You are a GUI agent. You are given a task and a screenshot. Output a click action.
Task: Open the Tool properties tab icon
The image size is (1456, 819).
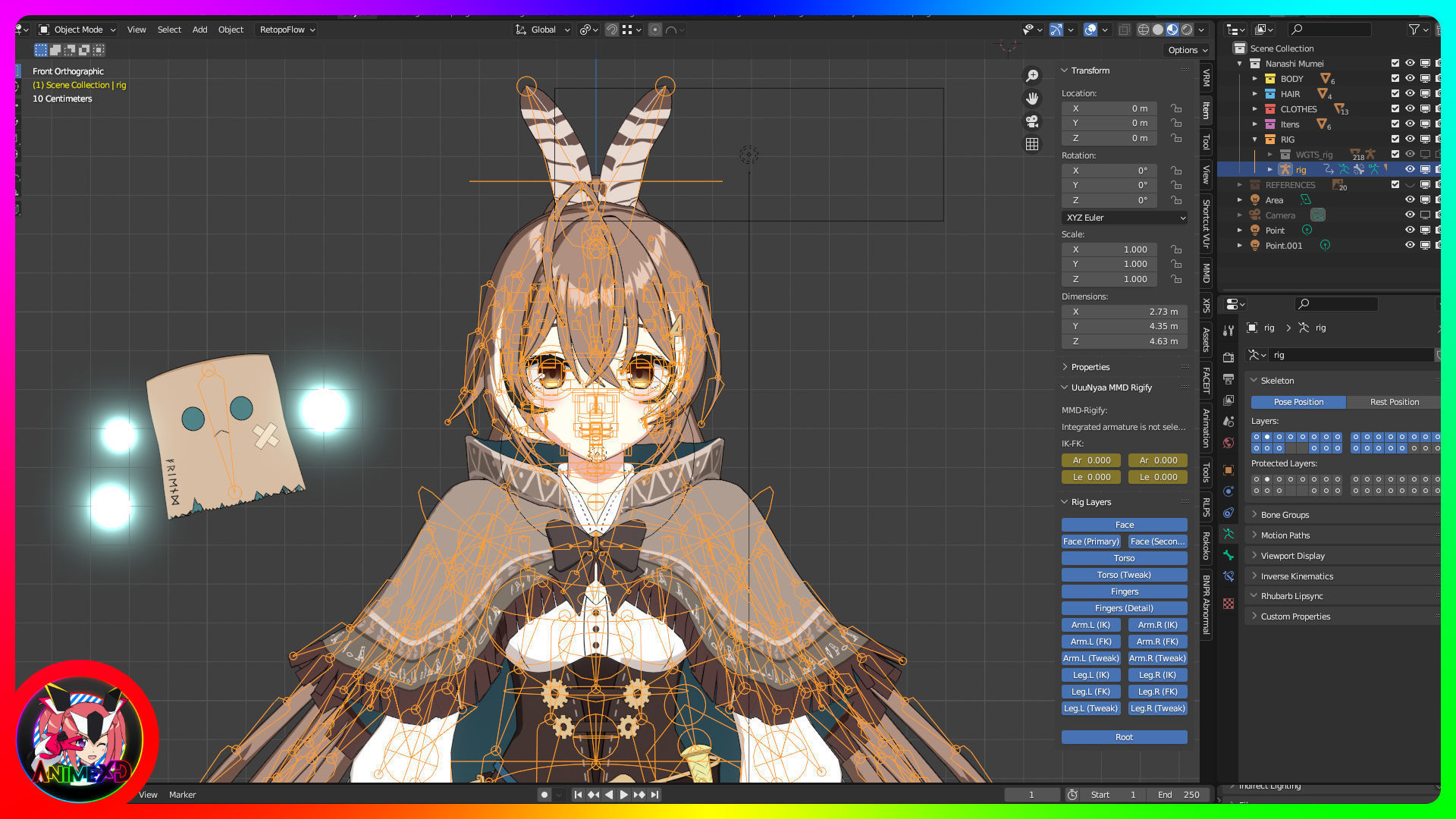[x=1228, y=331]
